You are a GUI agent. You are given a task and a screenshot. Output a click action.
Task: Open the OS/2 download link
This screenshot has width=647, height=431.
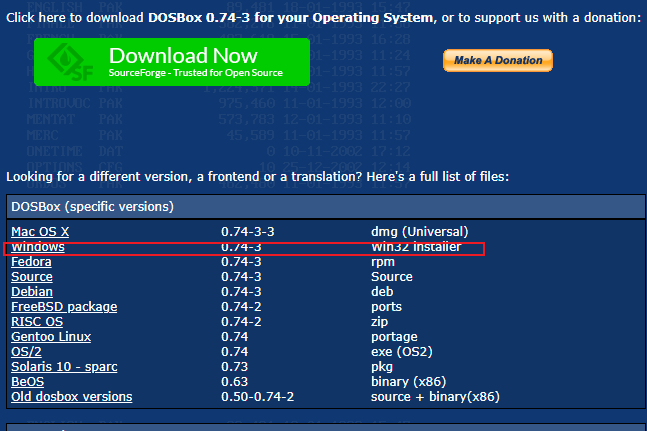[26, 351]
